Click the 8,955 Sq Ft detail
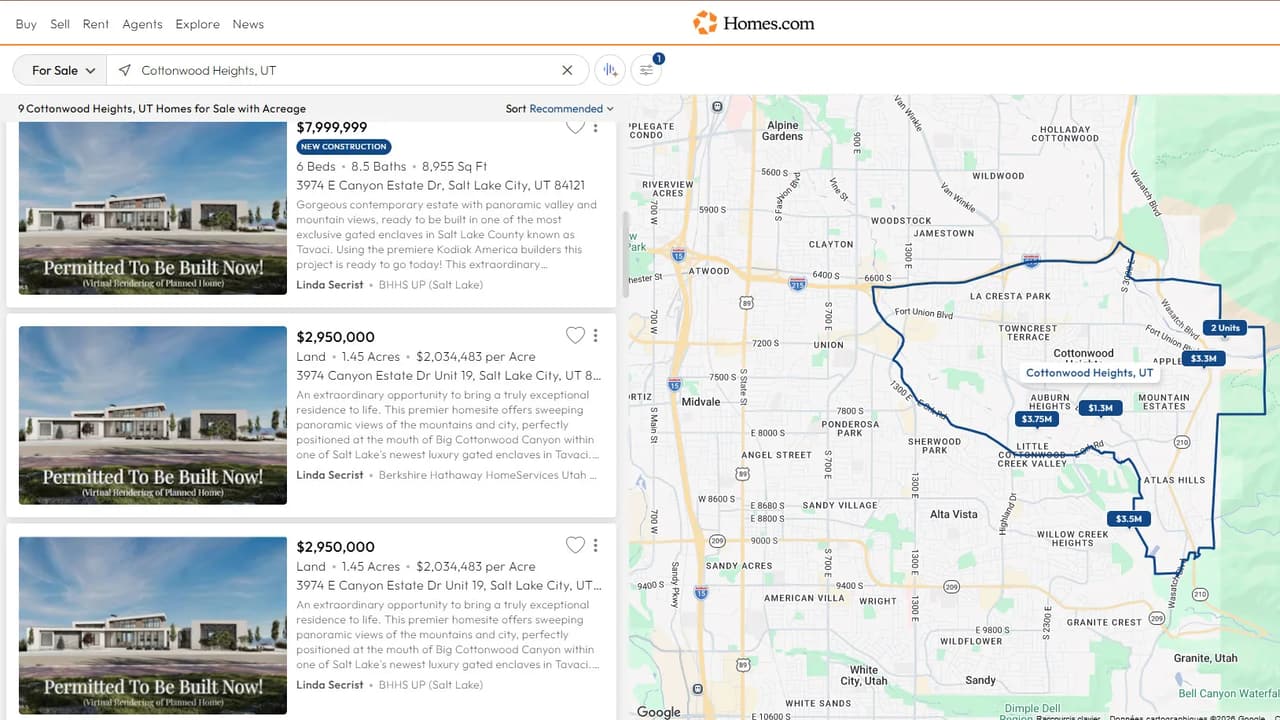This screenshot has height=720, width=1280. pyautogui.click(x=455, y=167)
